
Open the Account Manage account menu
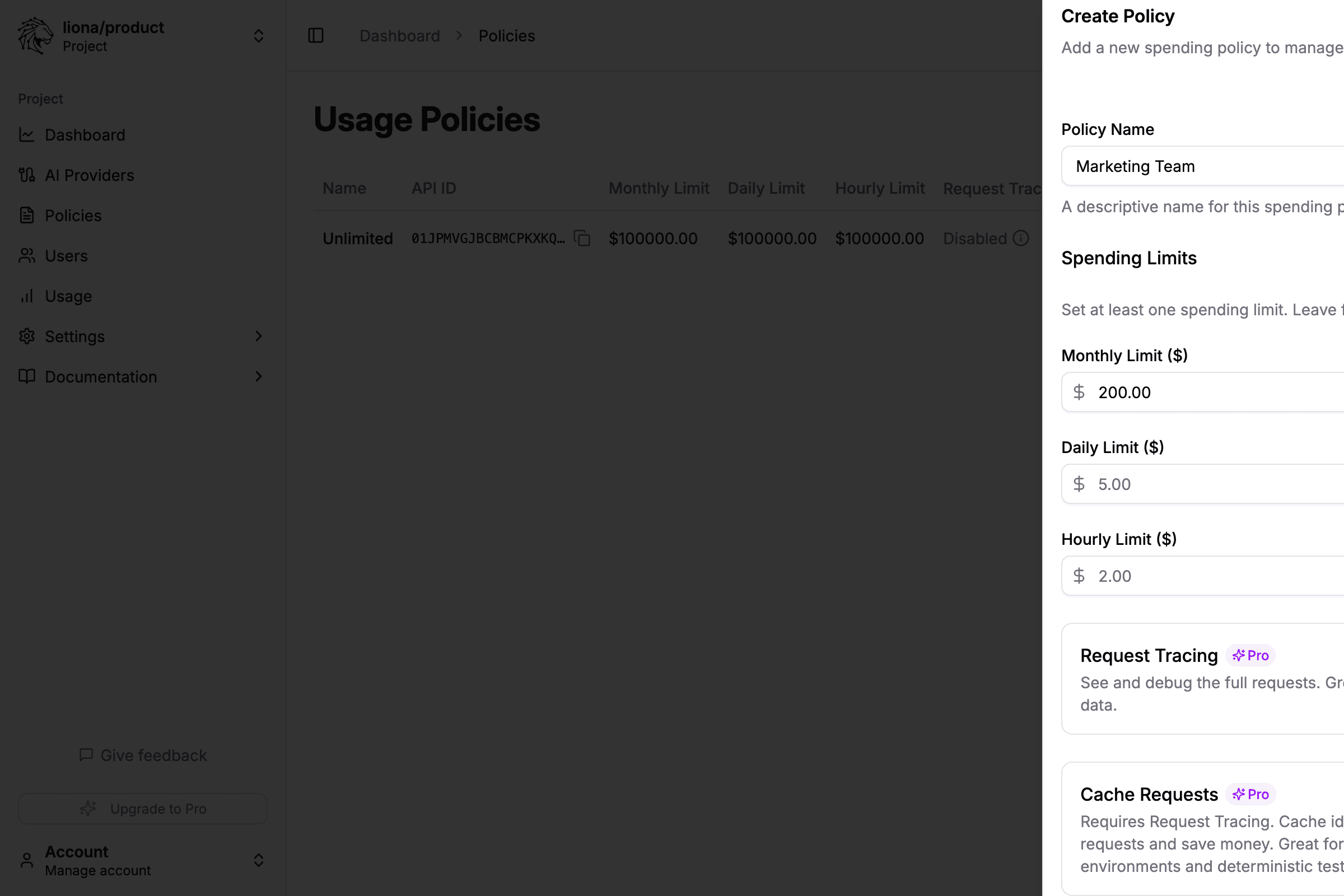coord(143,860)
